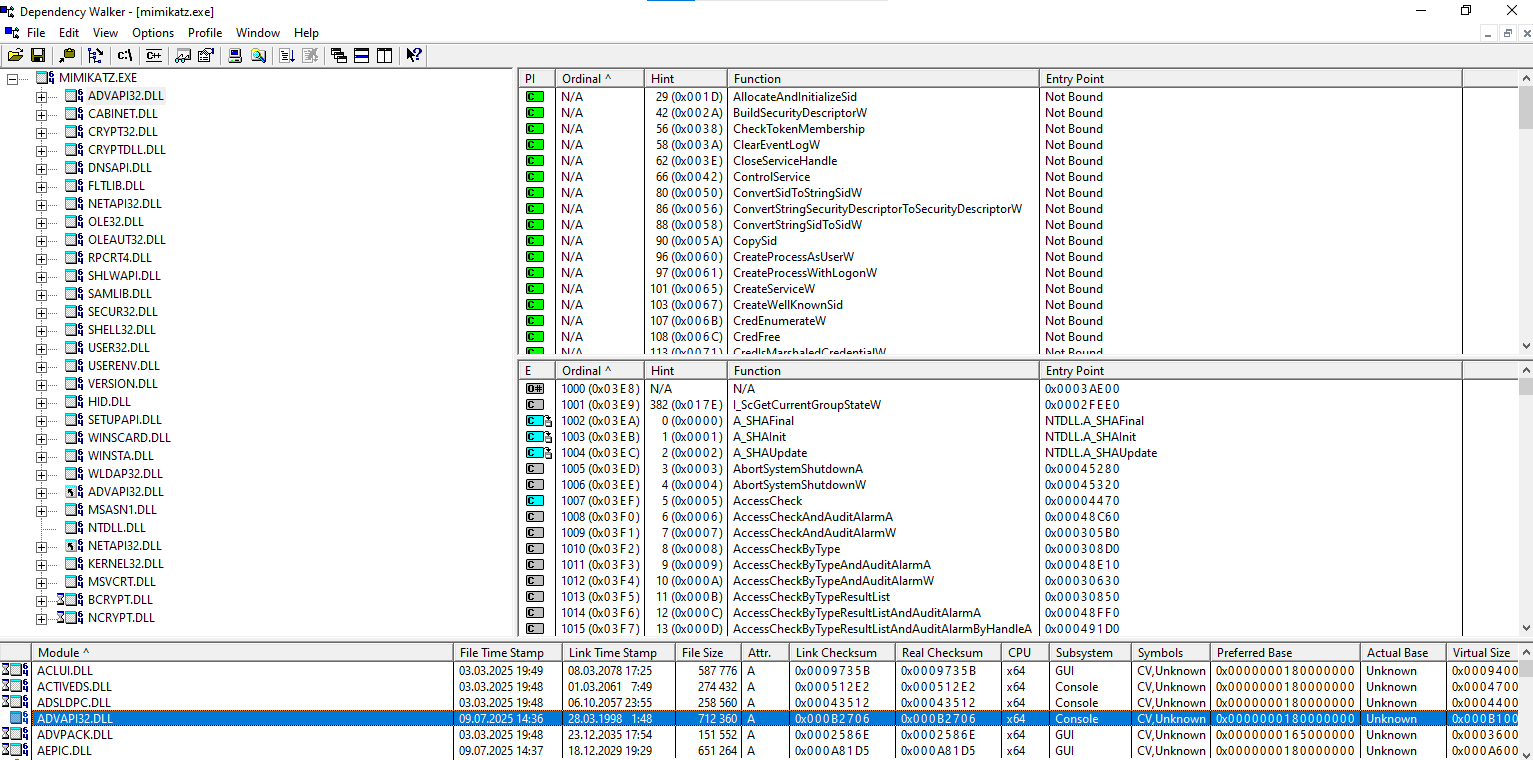Viewport: 1533px width, 760px height.
Task: Expand the SHELL32.DLL tree node
Action: [x=41, y=330]
